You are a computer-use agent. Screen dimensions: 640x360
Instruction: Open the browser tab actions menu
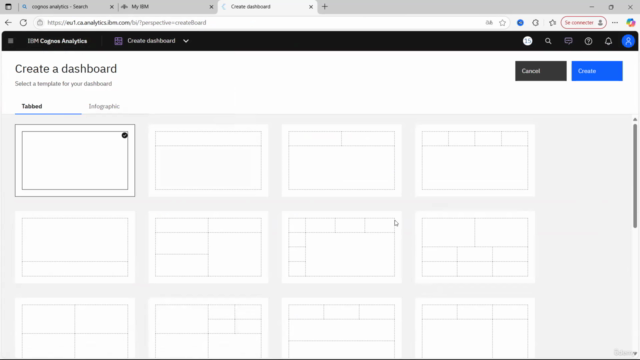(8, 7)
